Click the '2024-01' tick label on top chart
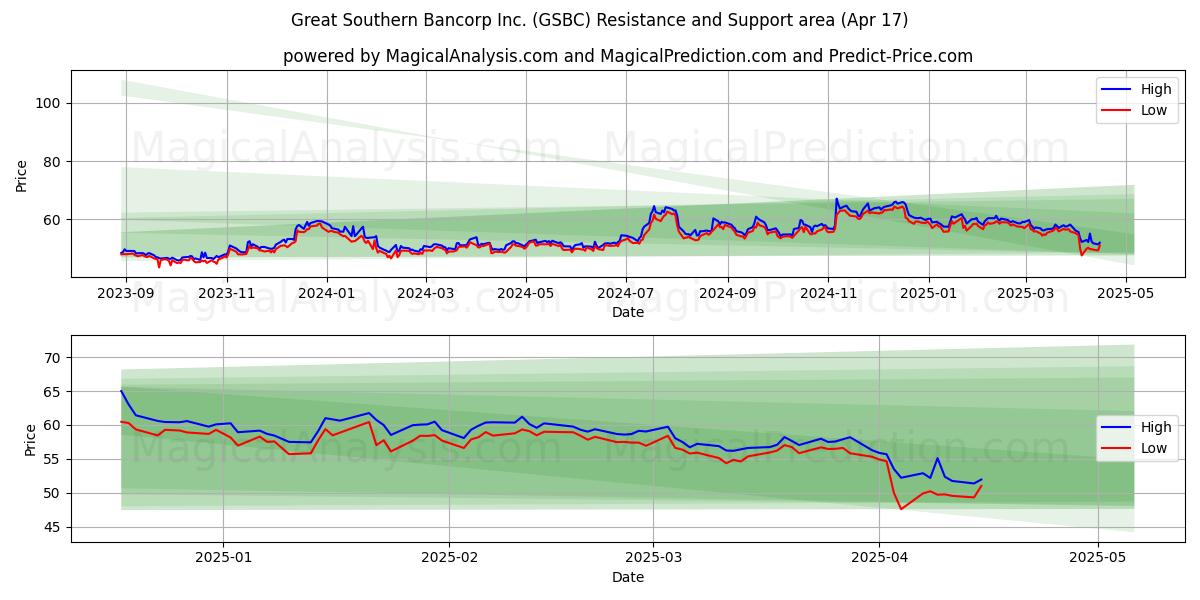Screen dimensions: 1200x600 click(x=327, y=293)
